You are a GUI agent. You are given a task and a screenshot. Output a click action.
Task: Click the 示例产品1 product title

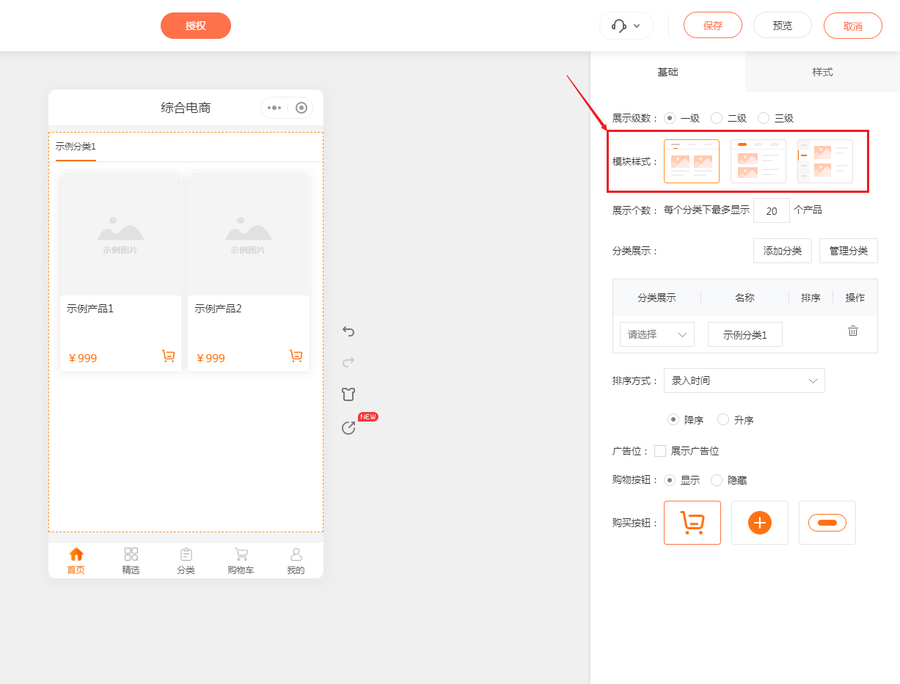(x=90, y=309)
